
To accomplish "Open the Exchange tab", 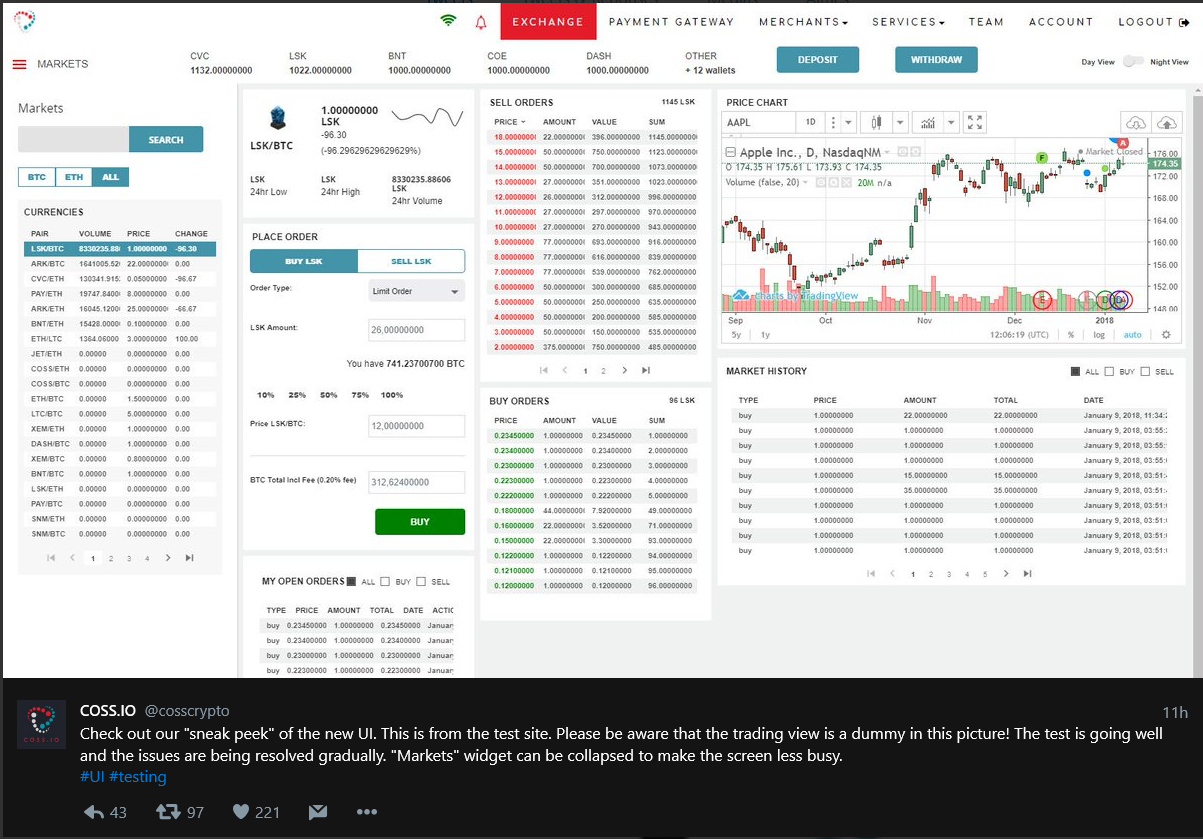I will pyautogui.click(x=548, y=21).
